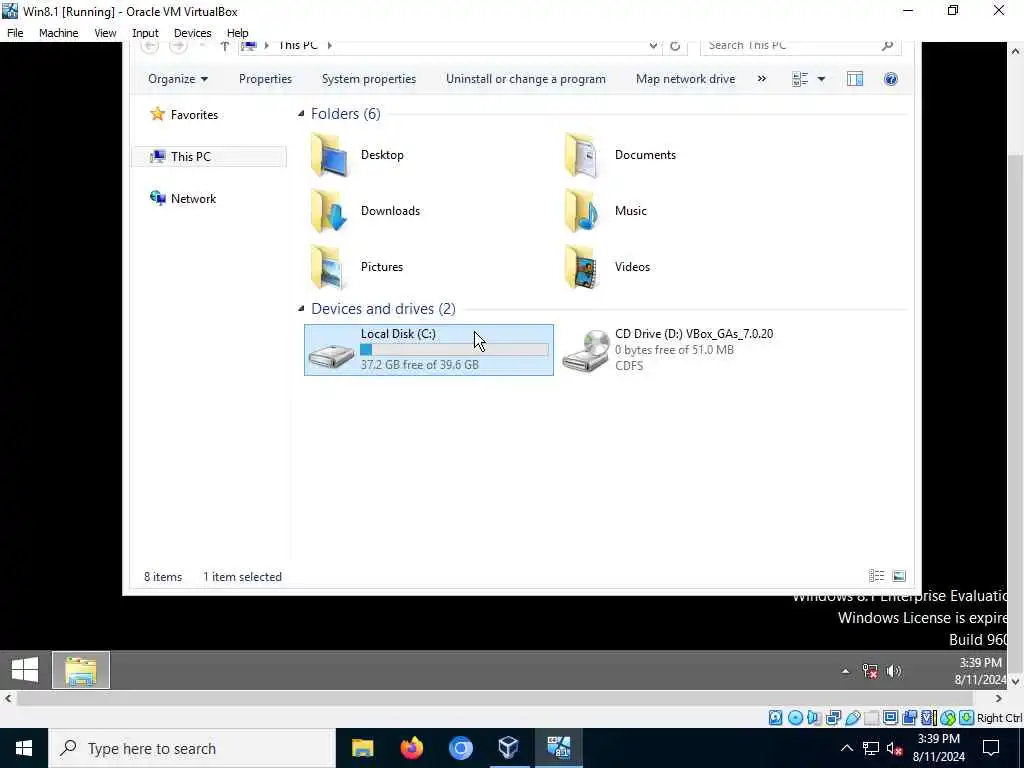The image size is (1024, 768).
Task: Open the Music folder icon
Action: 581,211
